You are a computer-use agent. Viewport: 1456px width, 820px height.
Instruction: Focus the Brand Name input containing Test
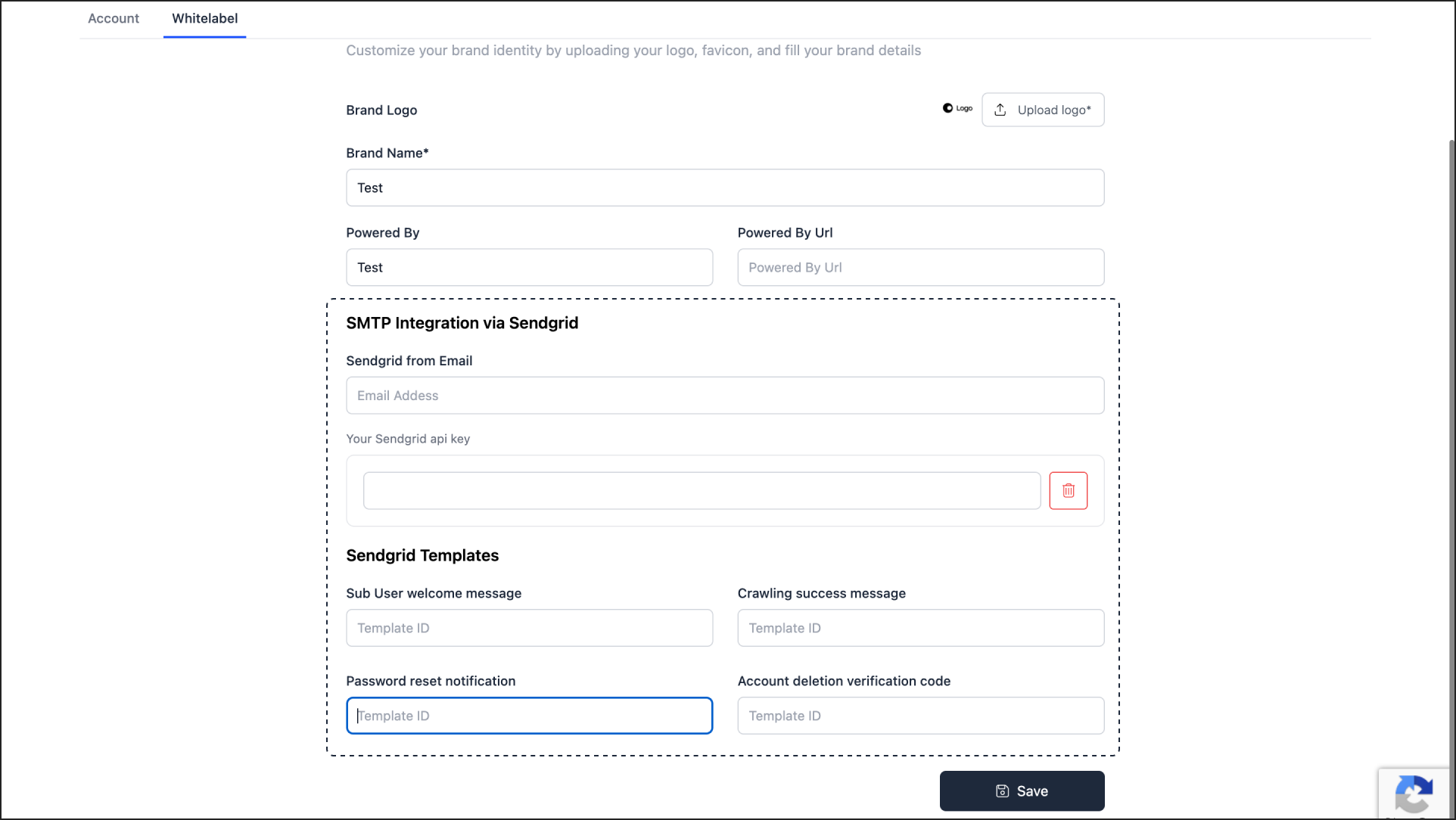[724, 188]
